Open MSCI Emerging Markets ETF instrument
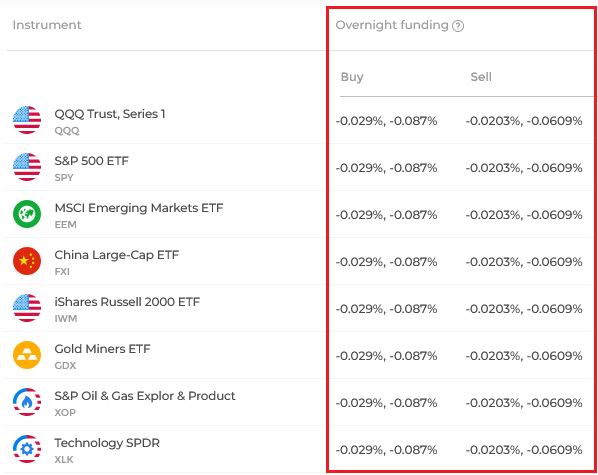The image size is (598, 475). coord(139,208)
